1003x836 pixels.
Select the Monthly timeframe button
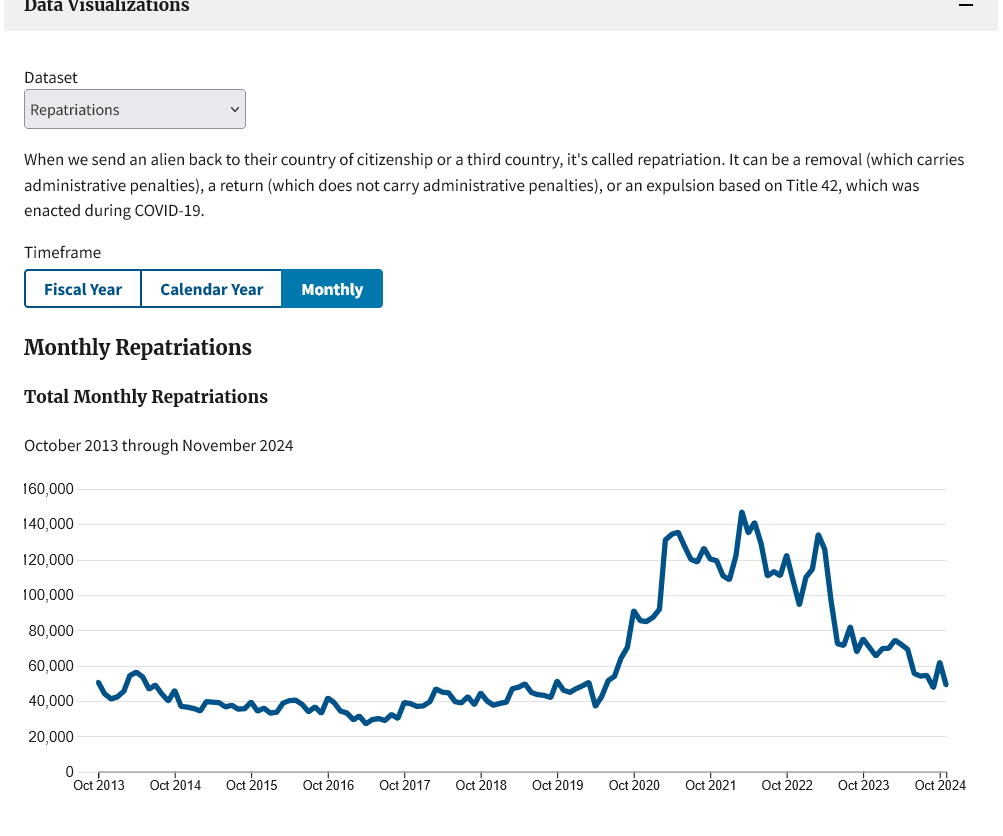click(332, 289)
